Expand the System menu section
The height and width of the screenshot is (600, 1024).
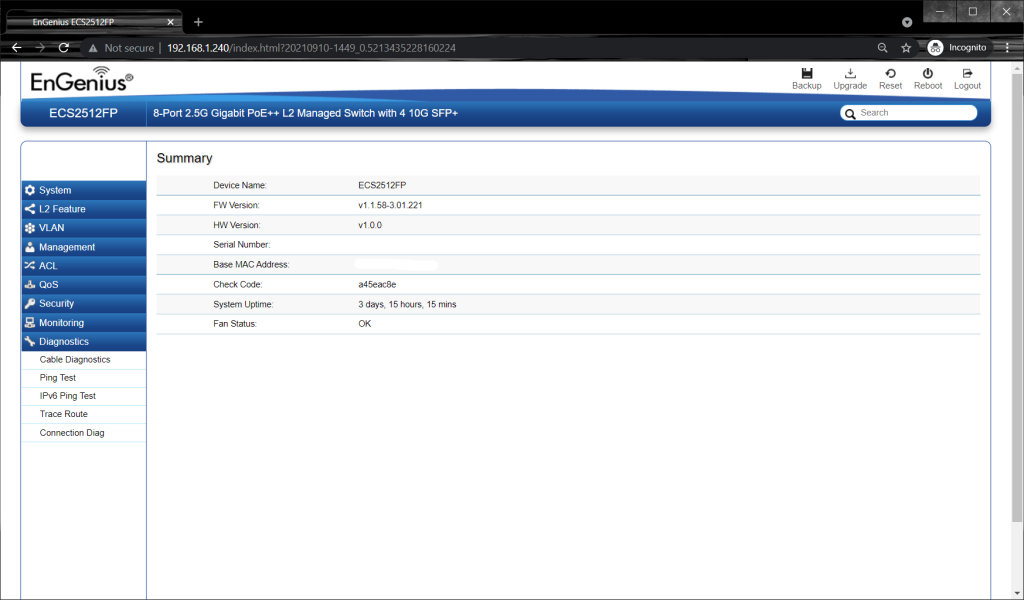(84, 190)
